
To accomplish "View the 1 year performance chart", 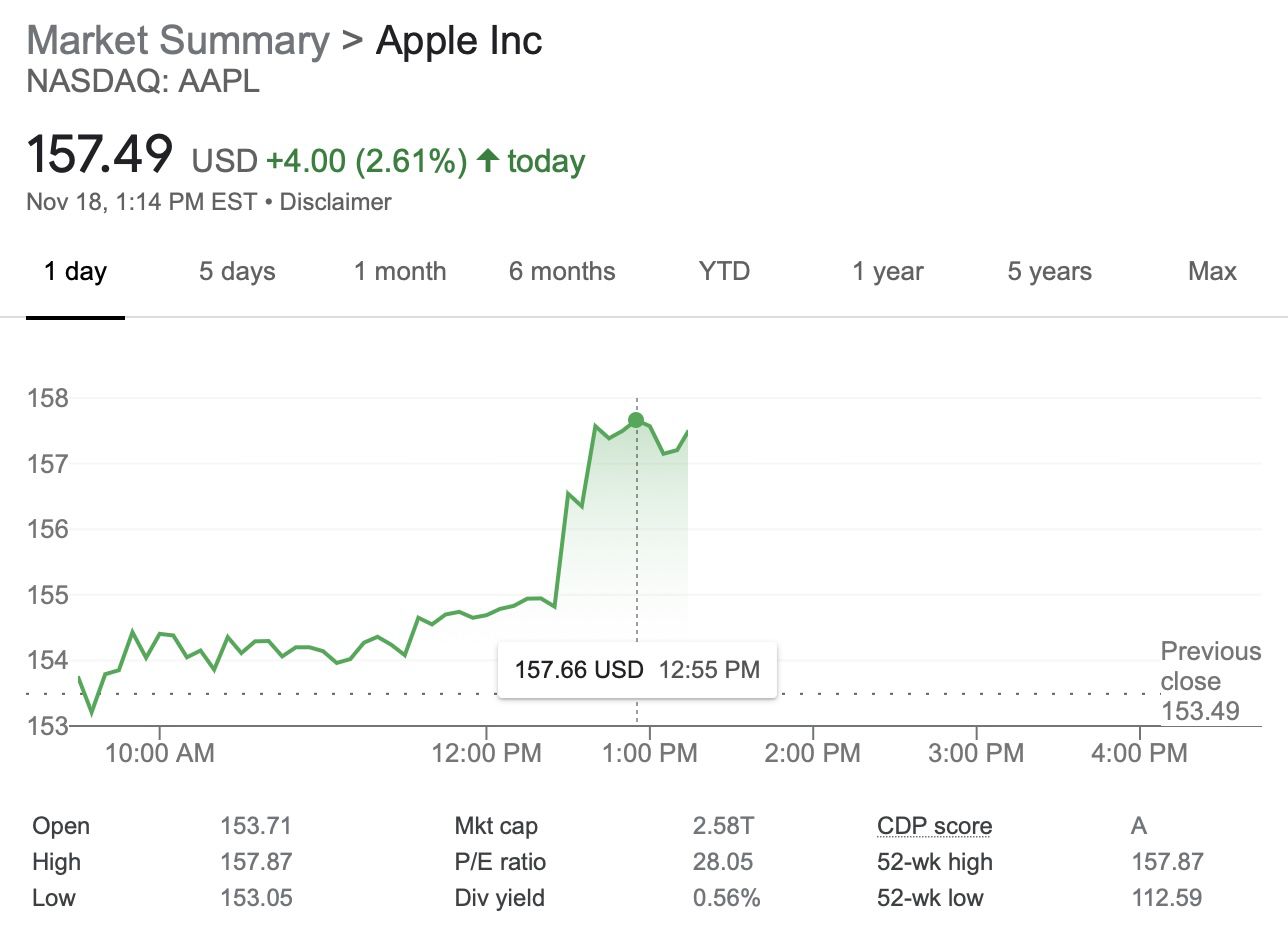I will click(887, 271).
